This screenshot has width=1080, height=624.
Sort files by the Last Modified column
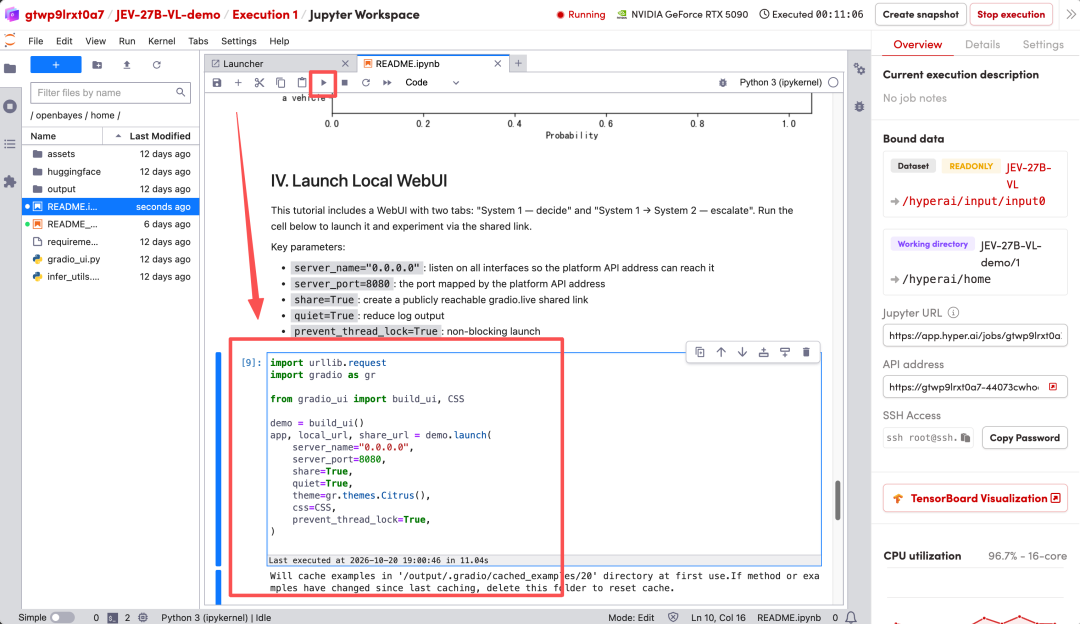[x=152, y=136]
